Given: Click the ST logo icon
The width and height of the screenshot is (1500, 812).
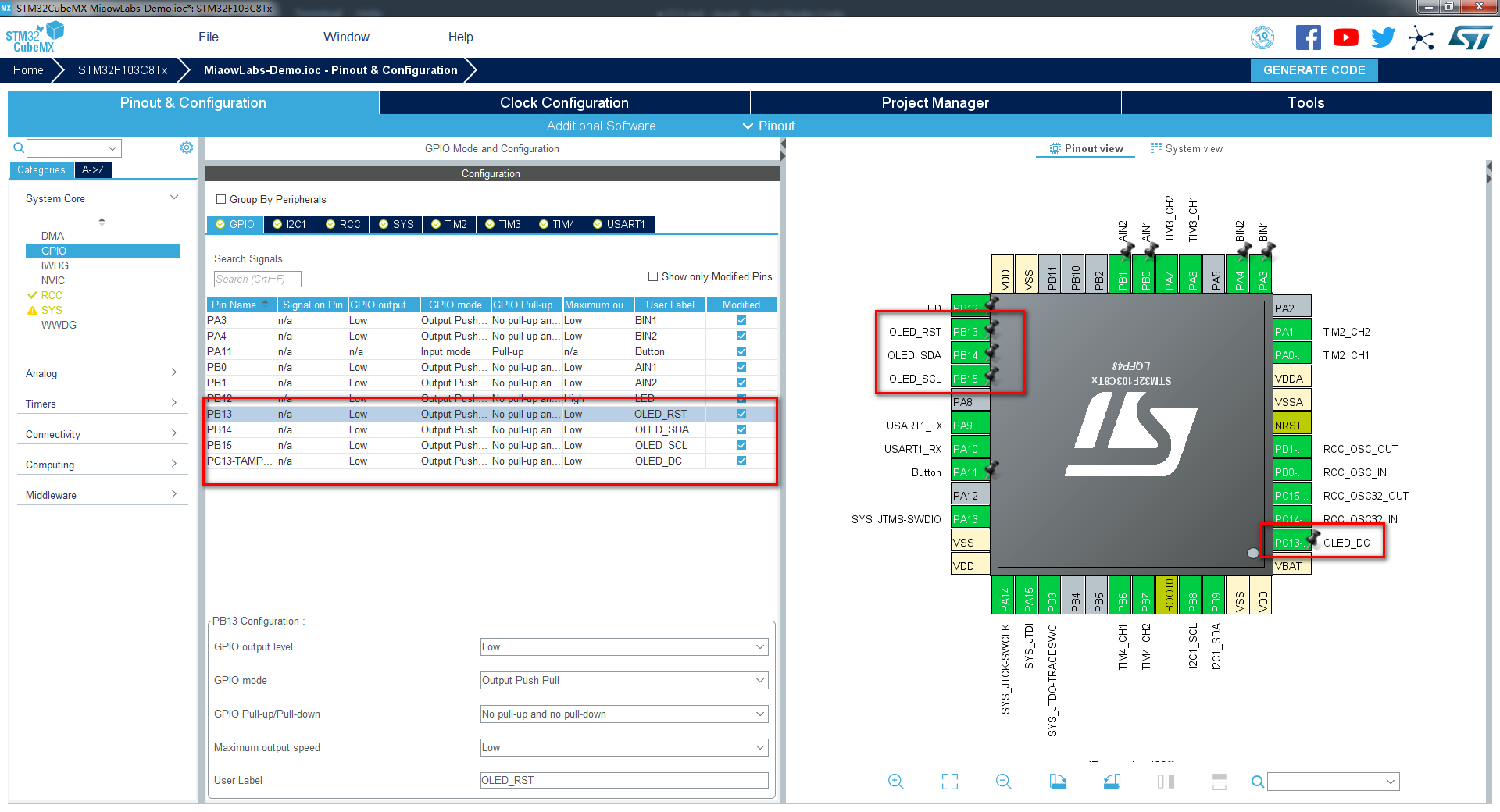Looking at the screenshot, I should 1470,37.
